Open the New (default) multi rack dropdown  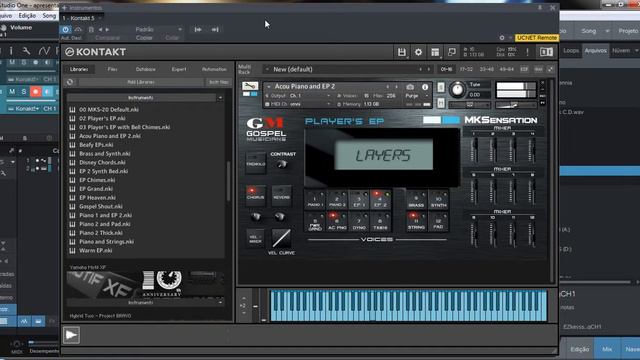pos(347,69)
